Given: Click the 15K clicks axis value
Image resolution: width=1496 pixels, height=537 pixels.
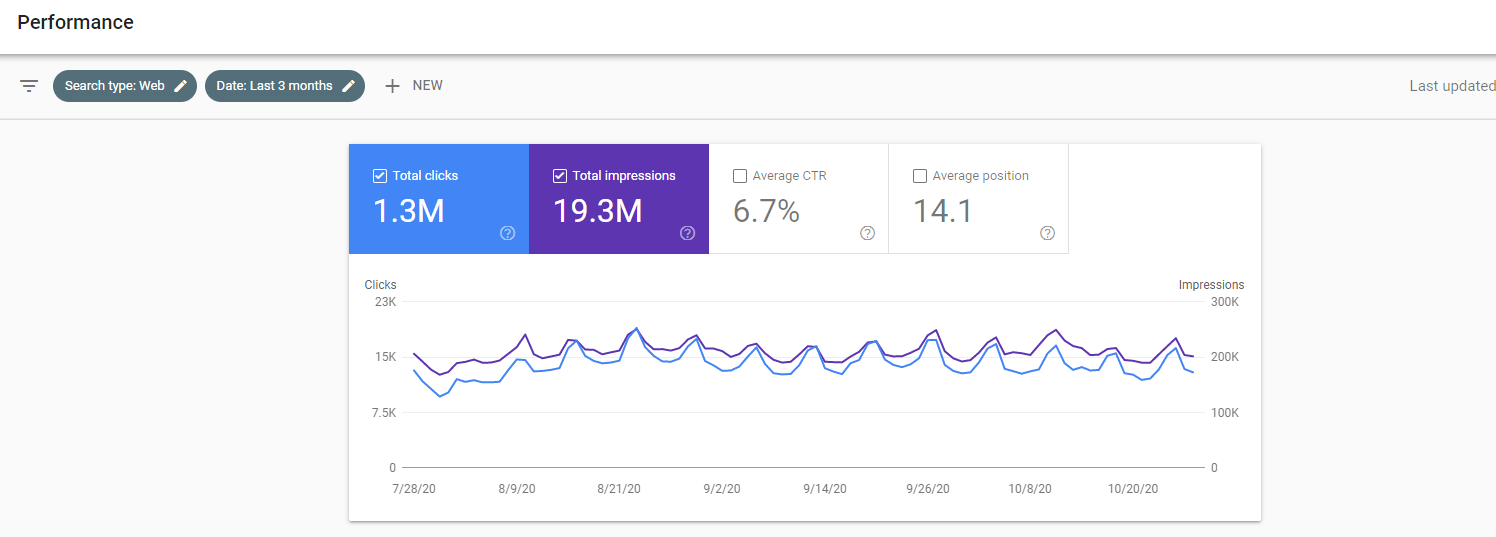Looking at the screenshot, I should [385, 357].
